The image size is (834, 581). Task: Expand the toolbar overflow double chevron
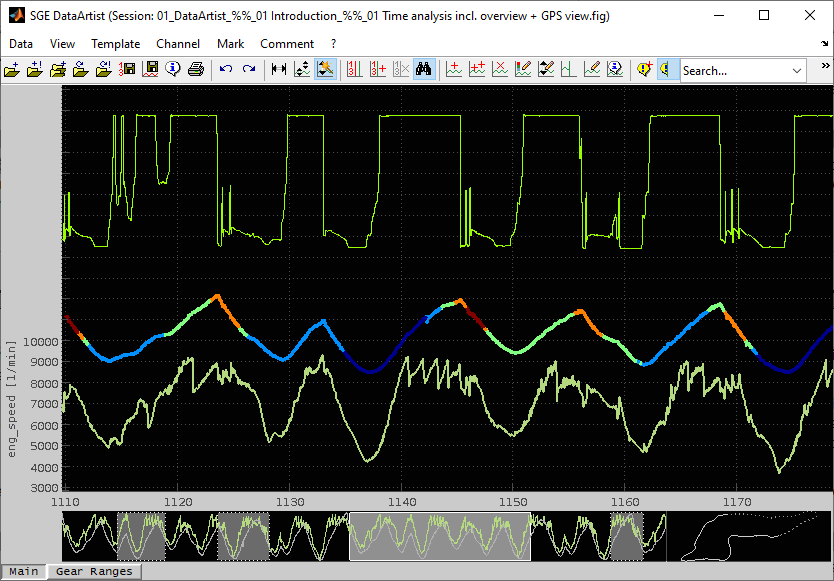(825, 66)
